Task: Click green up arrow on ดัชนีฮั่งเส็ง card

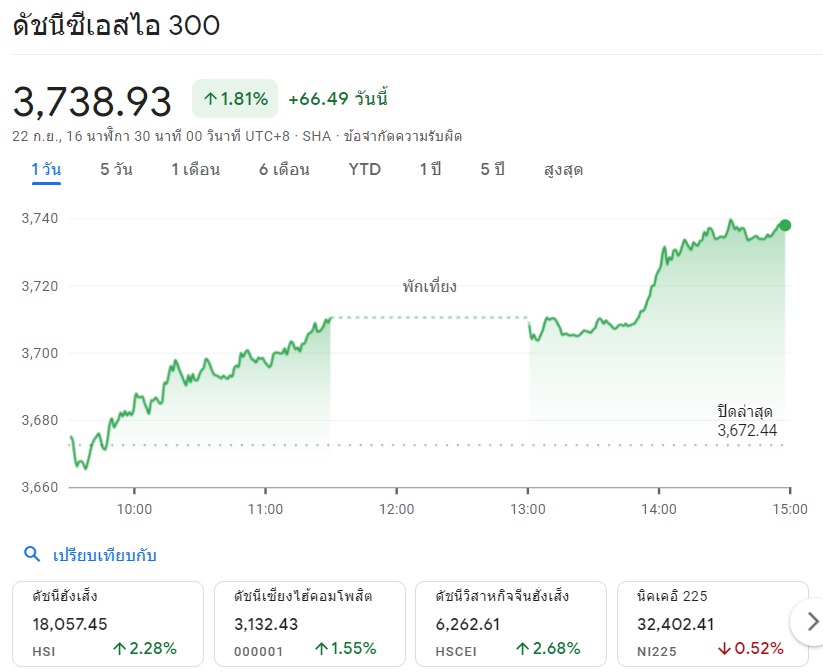Action: click(x=119, y=648)
